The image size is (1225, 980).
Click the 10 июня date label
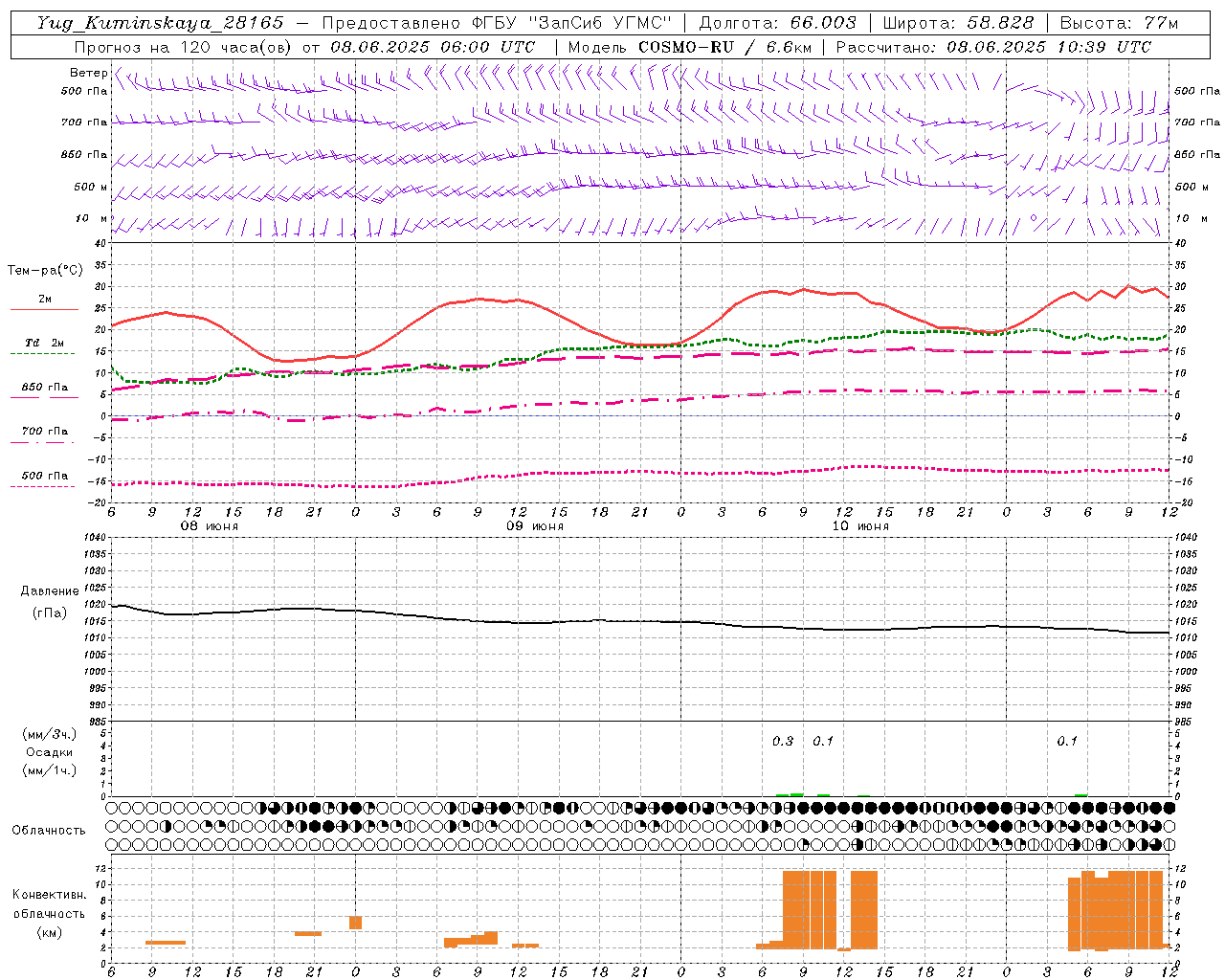(x=860, y=526)
